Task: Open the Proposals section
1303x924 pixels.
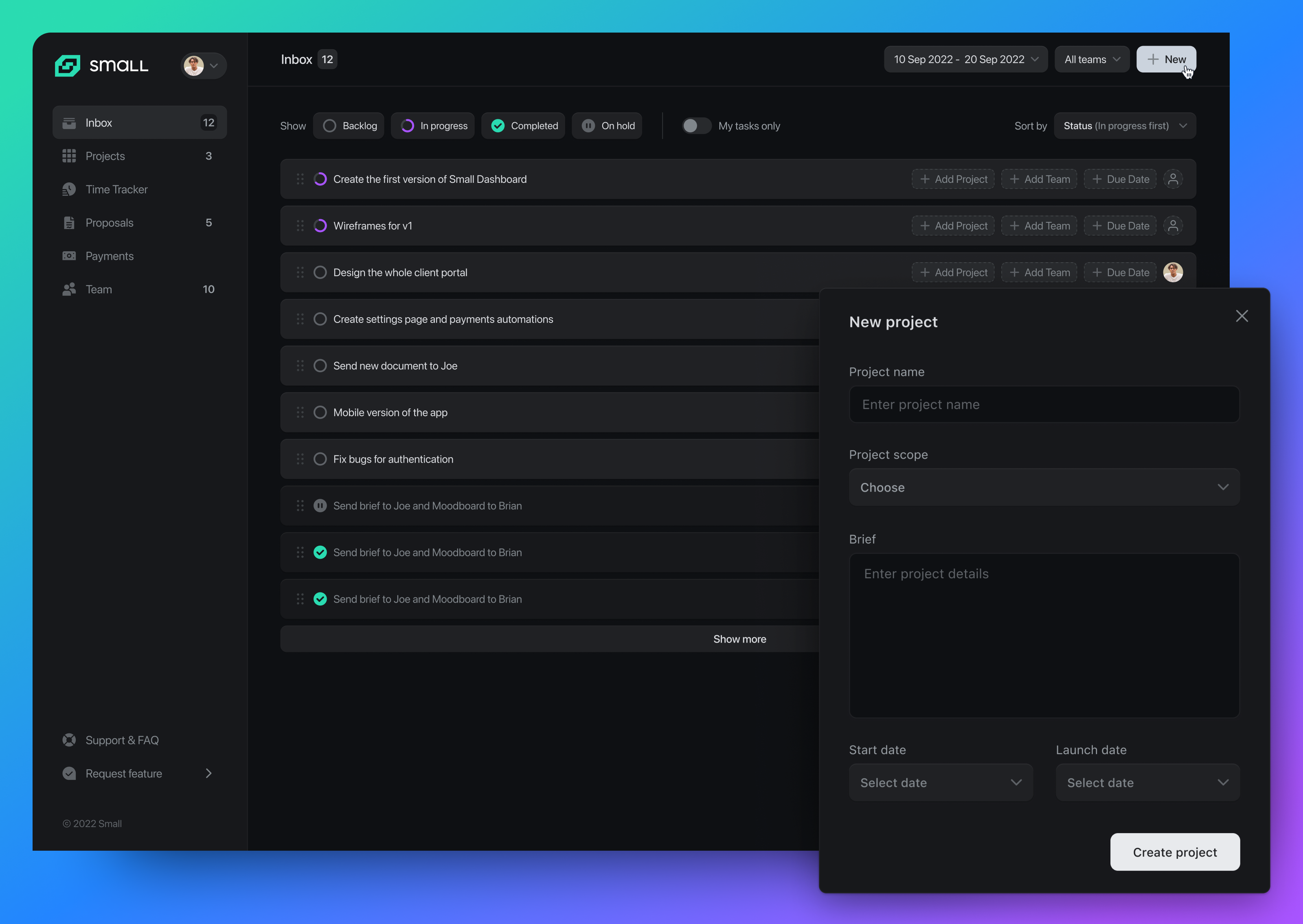Action: [x=109, y=222]
